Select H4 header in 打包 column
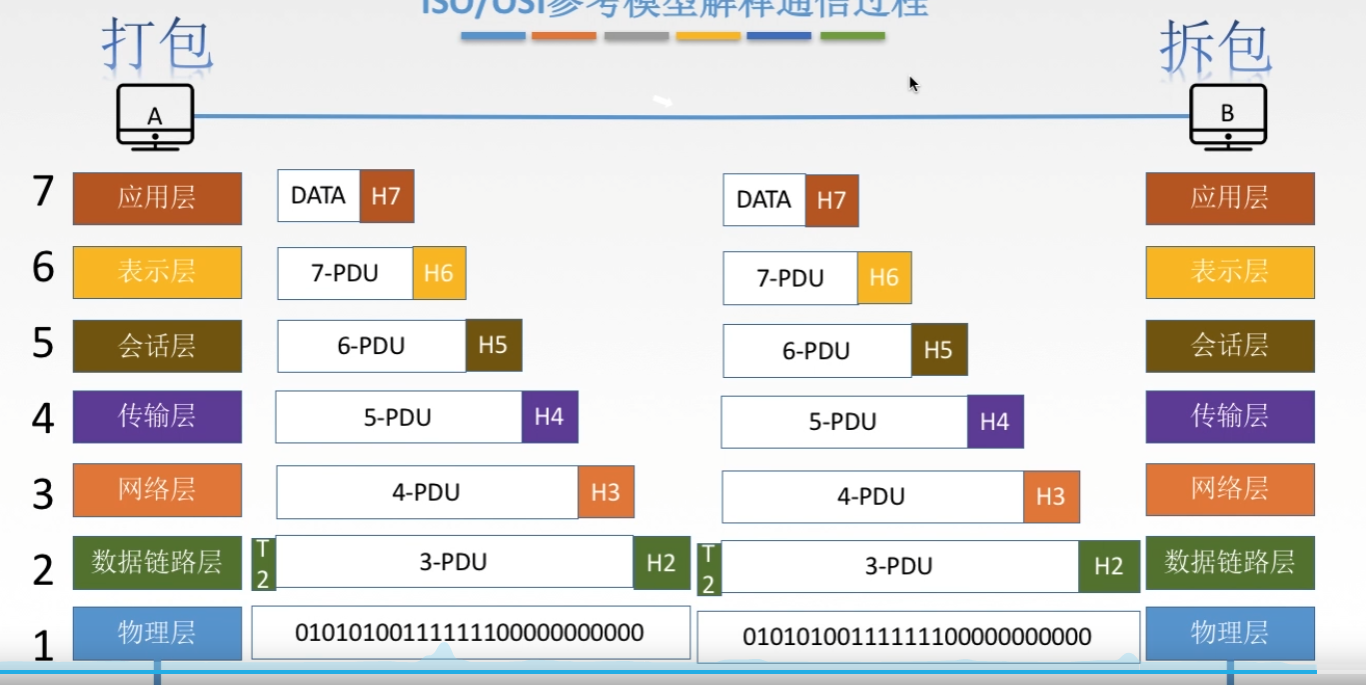Viewport: 1366px width, 685px height. tap(549, 417)
